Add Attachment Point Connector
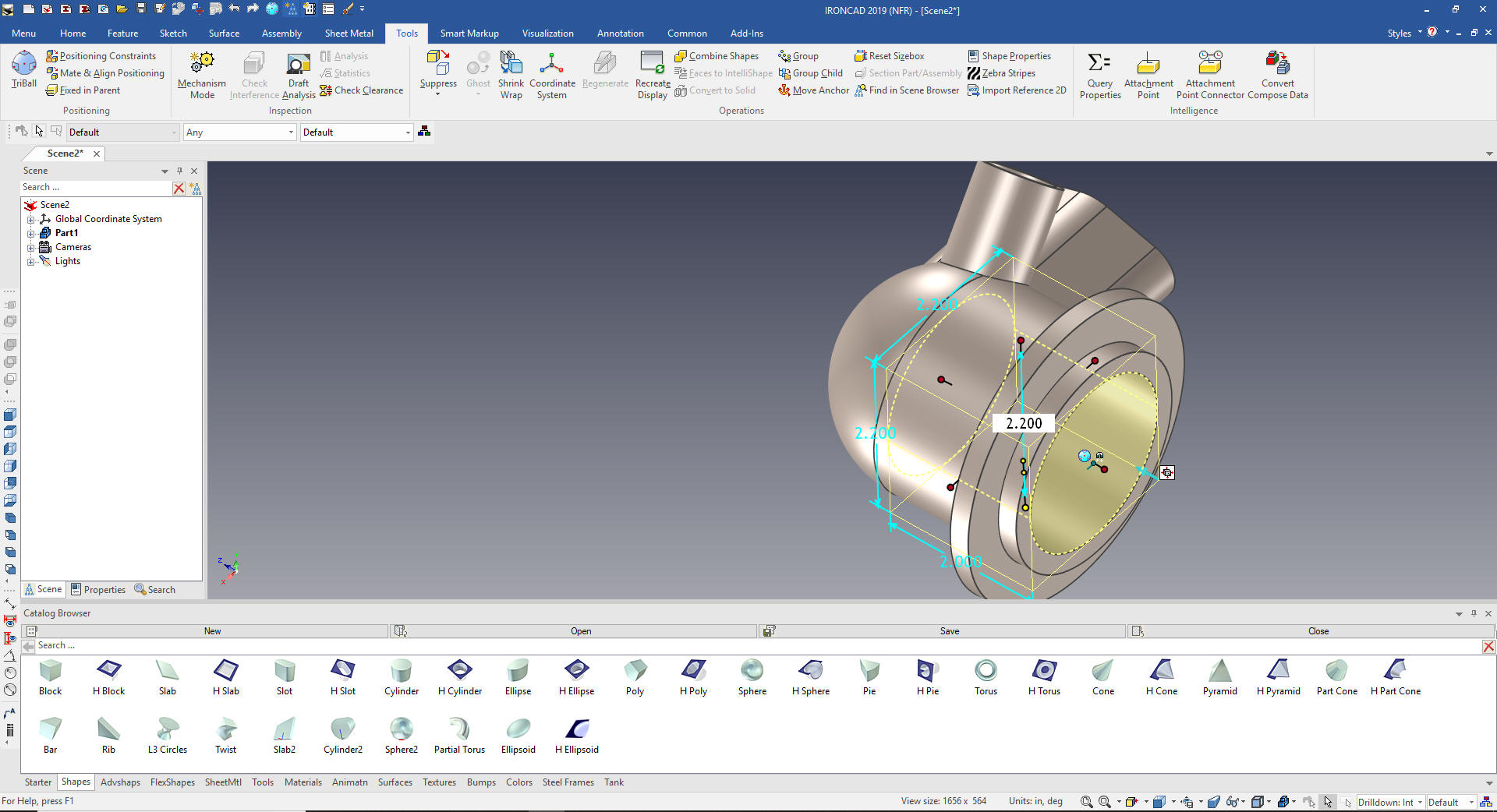This screenshot has width=1497, height=812. [x=1210, y=75]
